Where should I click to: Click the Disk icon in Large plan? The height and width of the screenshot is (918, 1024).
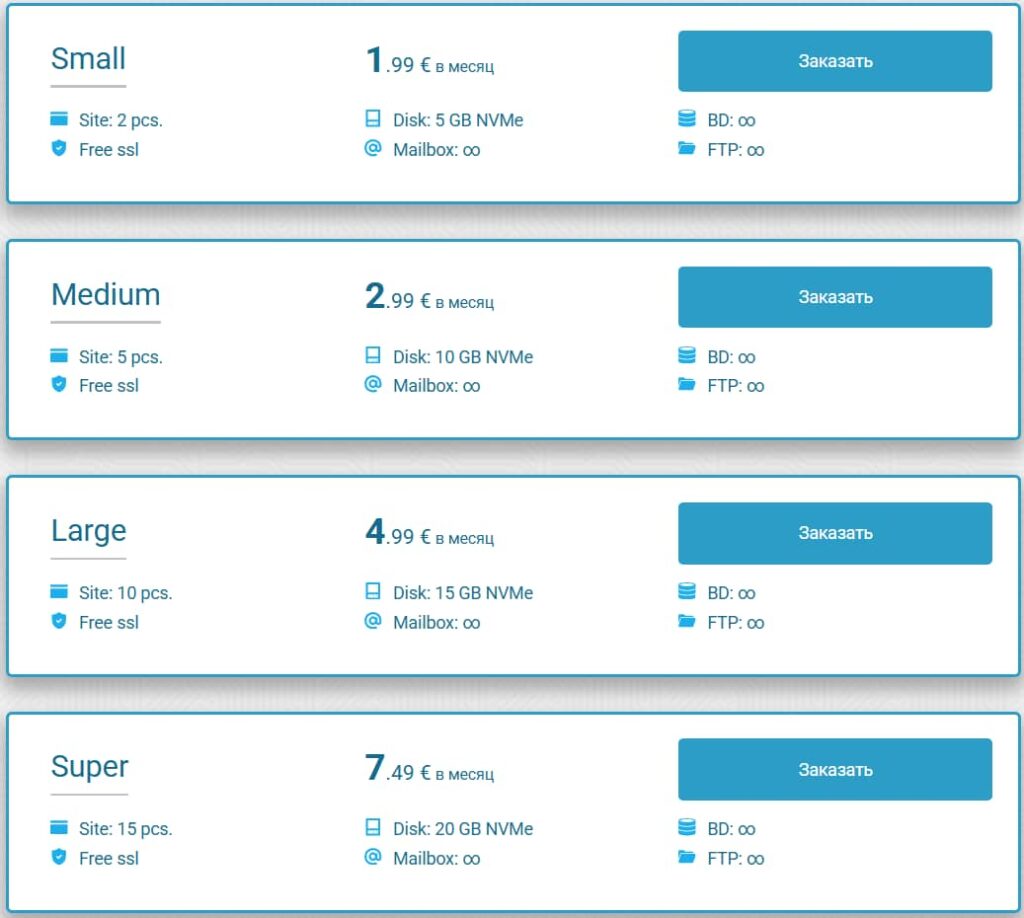click(x=373, y=592)
